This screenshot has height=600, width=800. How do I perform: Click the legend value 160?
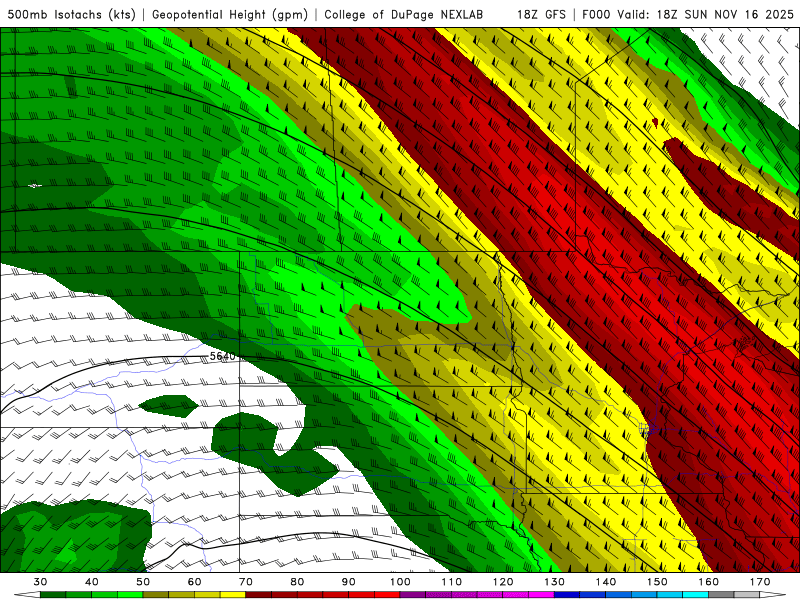click(709, 582)
